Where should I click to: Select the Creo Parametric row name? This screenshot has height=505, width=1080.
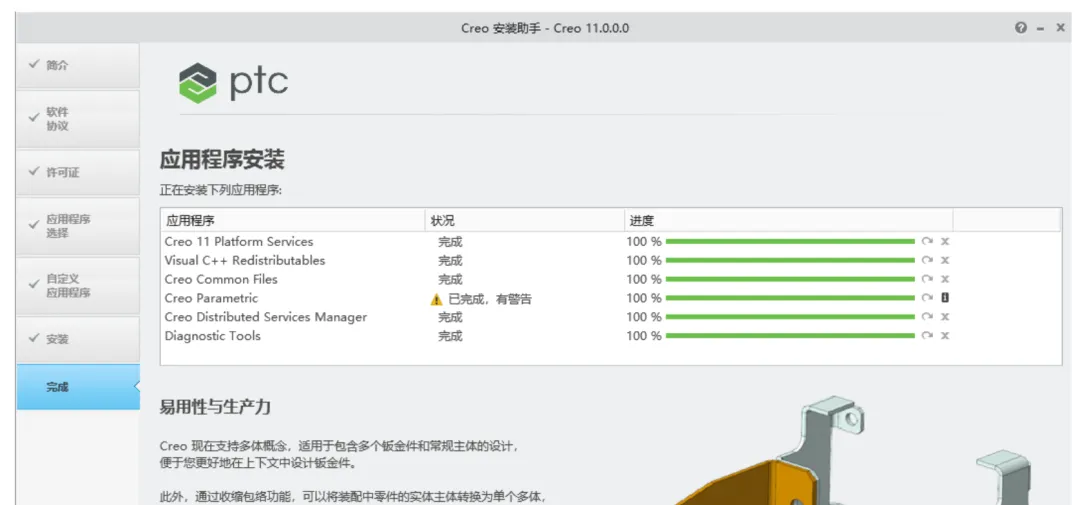[211, 298]
